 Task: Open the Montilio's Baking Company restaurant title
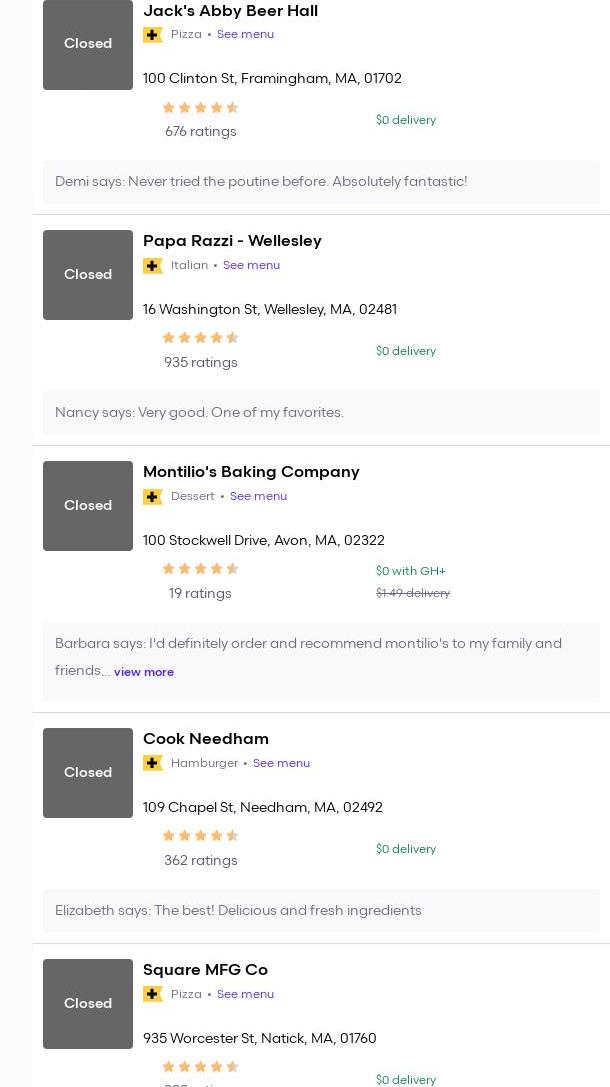[251, 472]
